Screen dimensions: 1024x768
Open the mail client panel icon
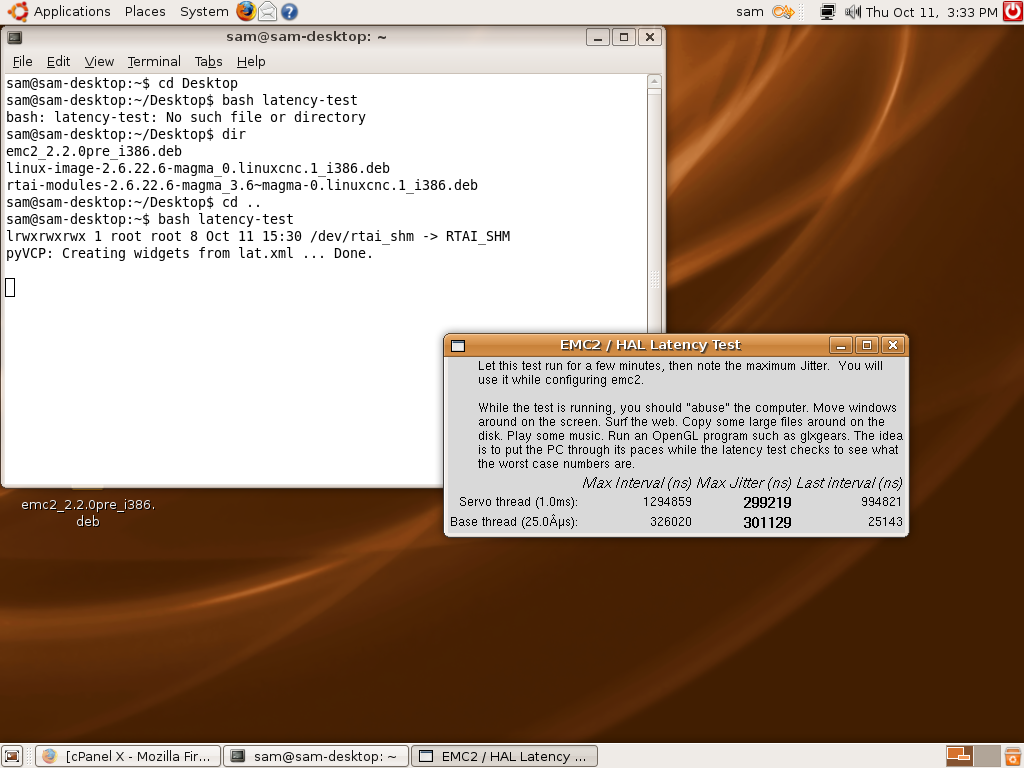coord(268,11)
